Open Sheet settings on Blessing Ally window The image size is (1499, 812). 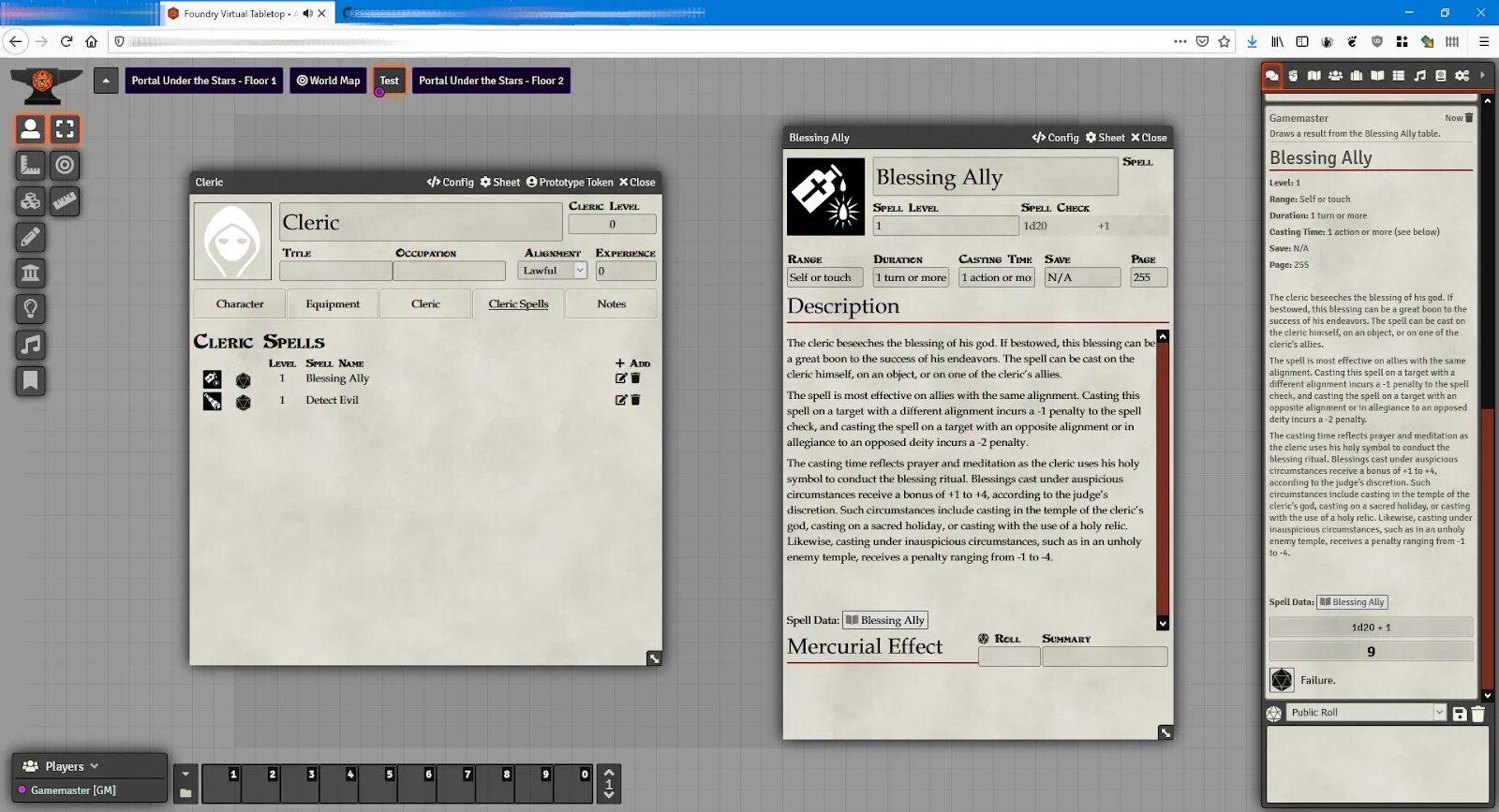click(x=1106, y=138)
